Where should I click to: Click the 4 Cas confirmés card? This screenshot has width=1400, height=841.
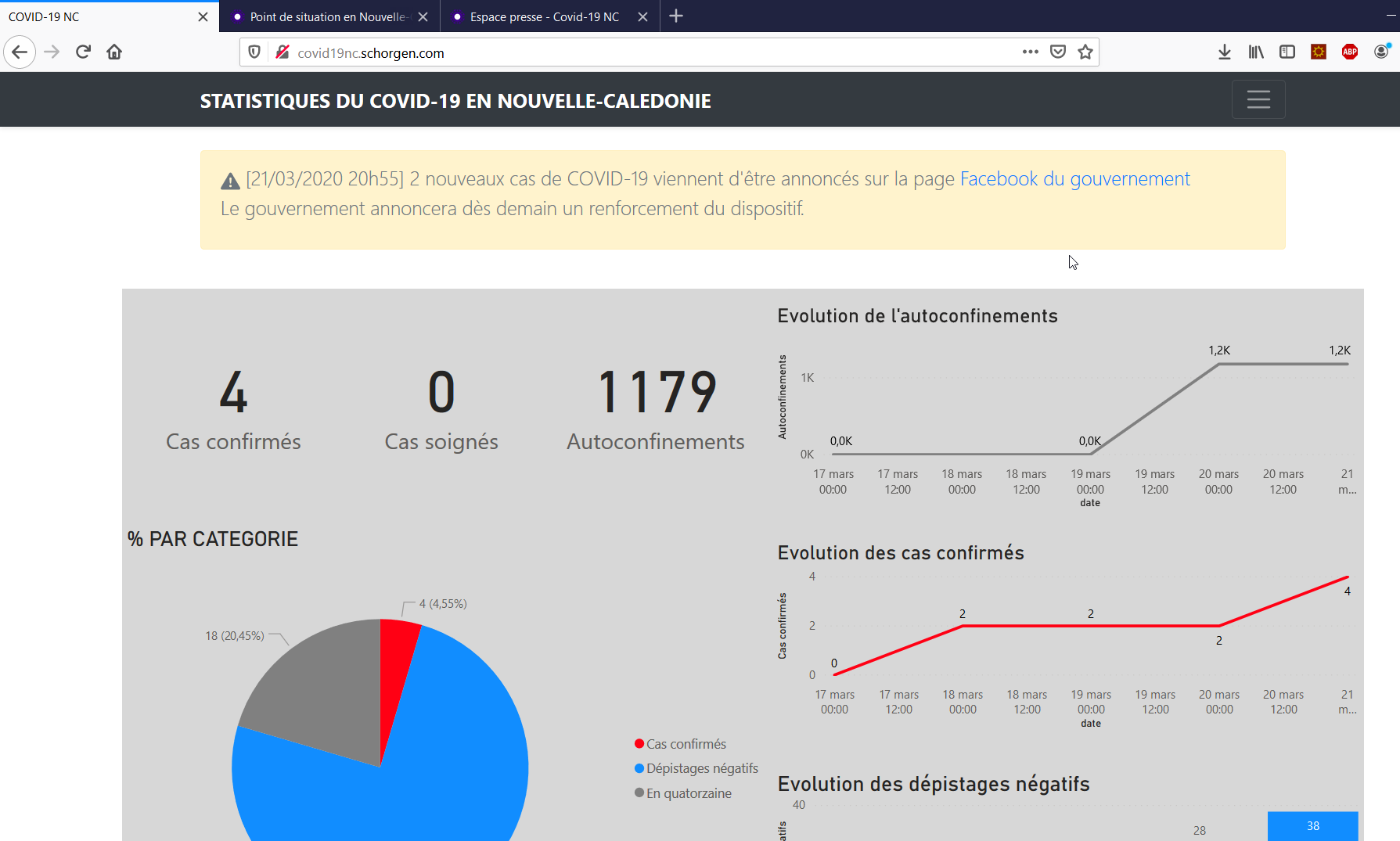[233, 411]
